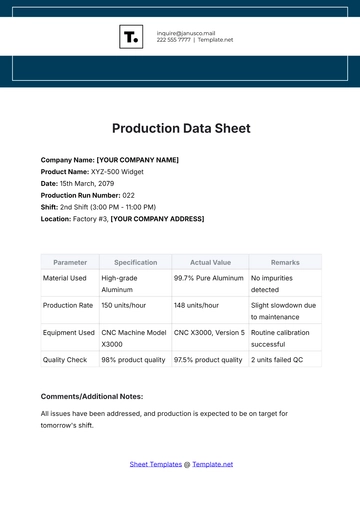The image size is (360, 509).
Task: Click the 99.7% Pure Aluminum cell
Action: coord(210,283)
